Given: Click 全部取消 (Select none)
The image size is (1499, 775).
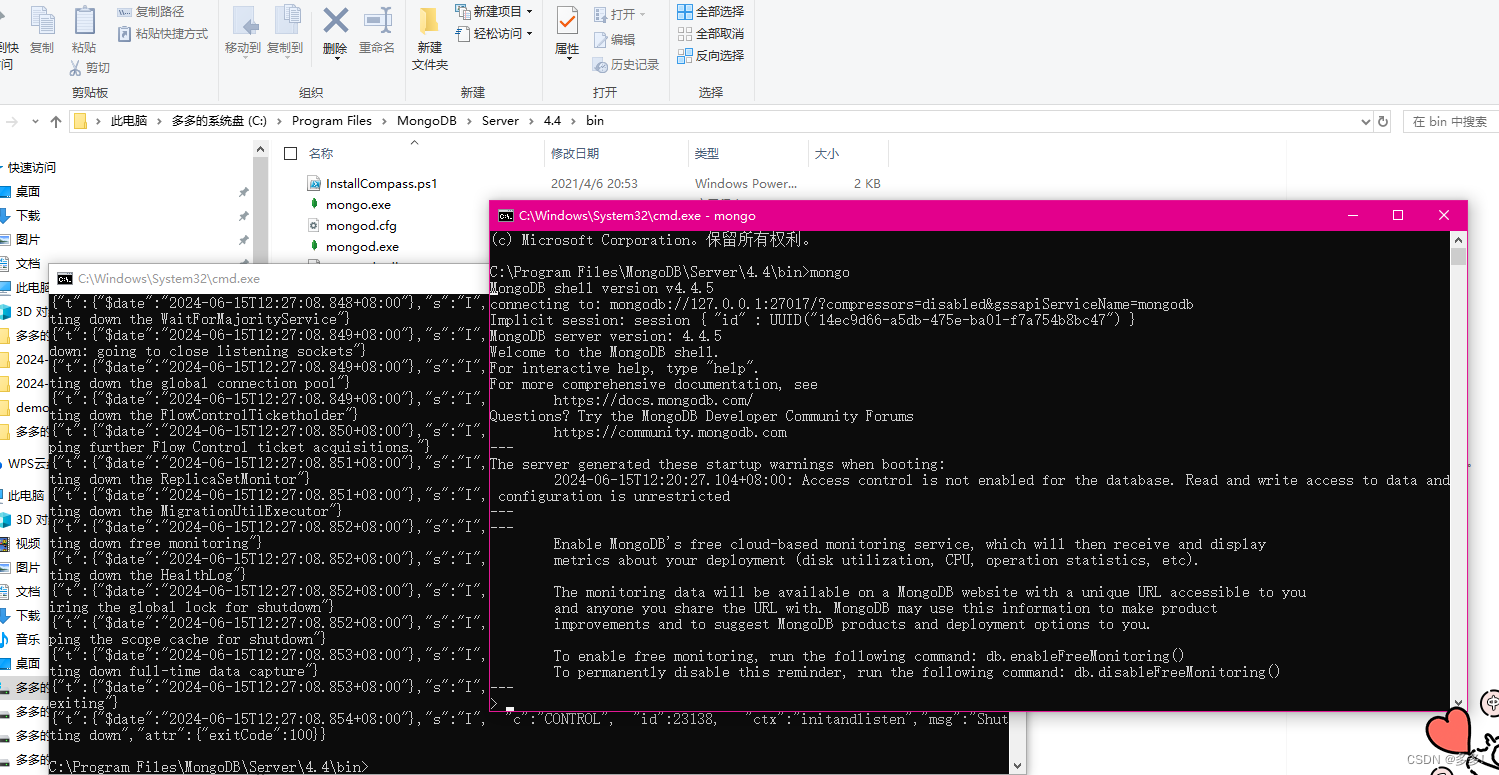Looking at the screenshot, I should (711, 34).
